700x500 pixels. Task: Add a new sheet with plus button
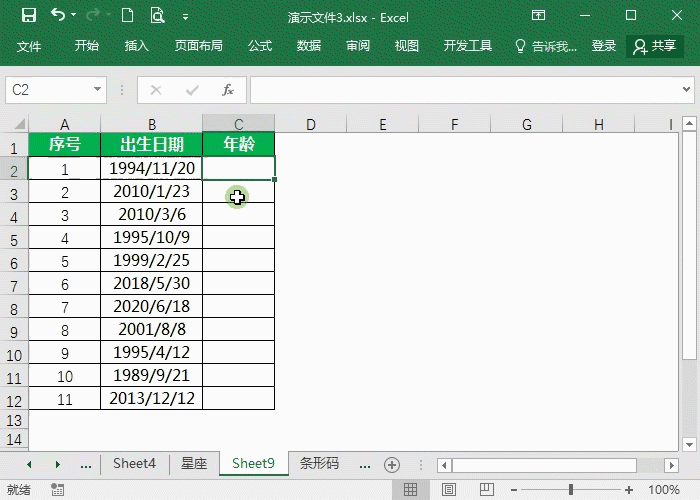click(x=392, y=465)
